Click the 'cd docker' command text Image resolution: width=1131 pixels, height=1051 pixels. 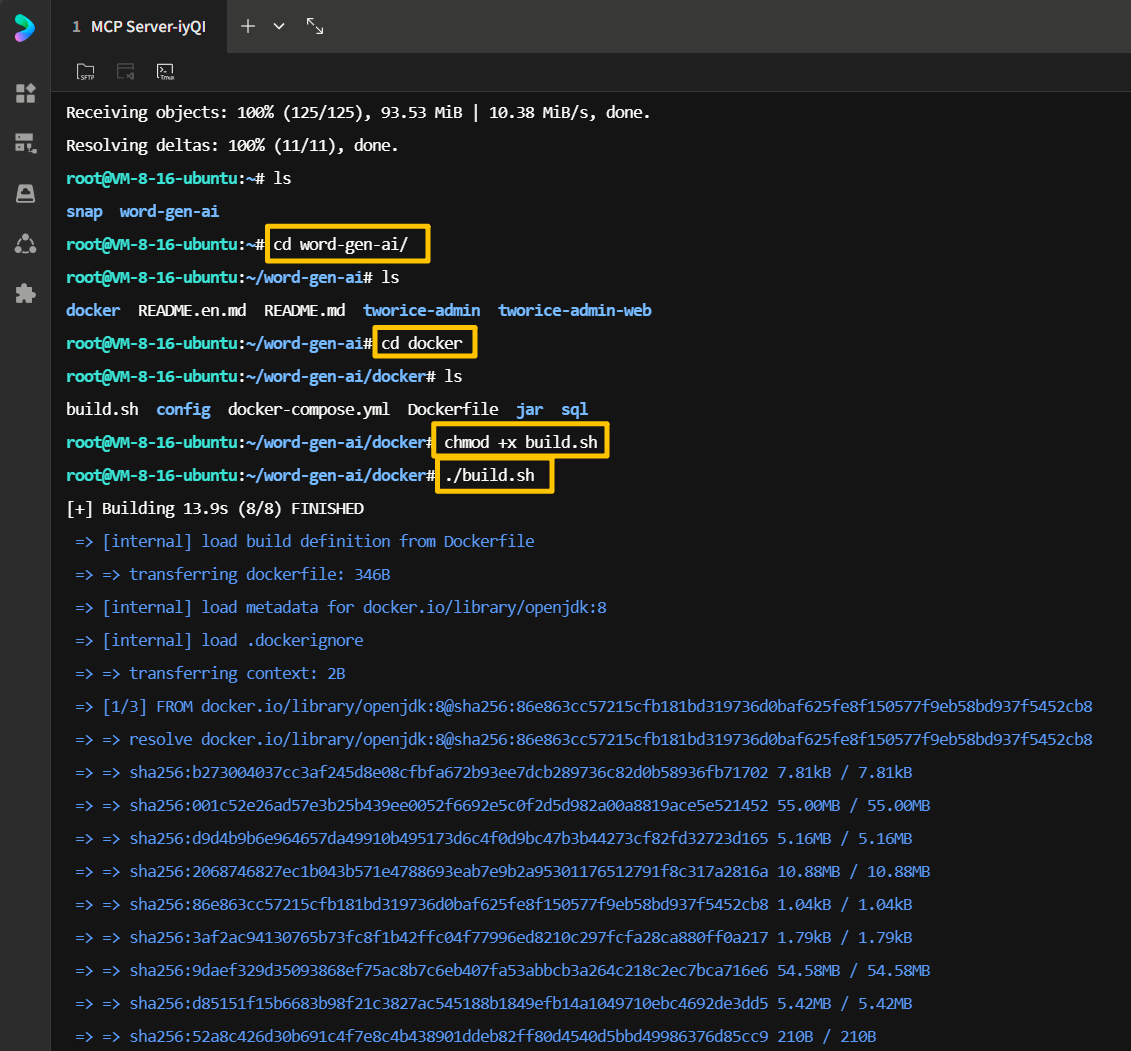pos(421,343)
